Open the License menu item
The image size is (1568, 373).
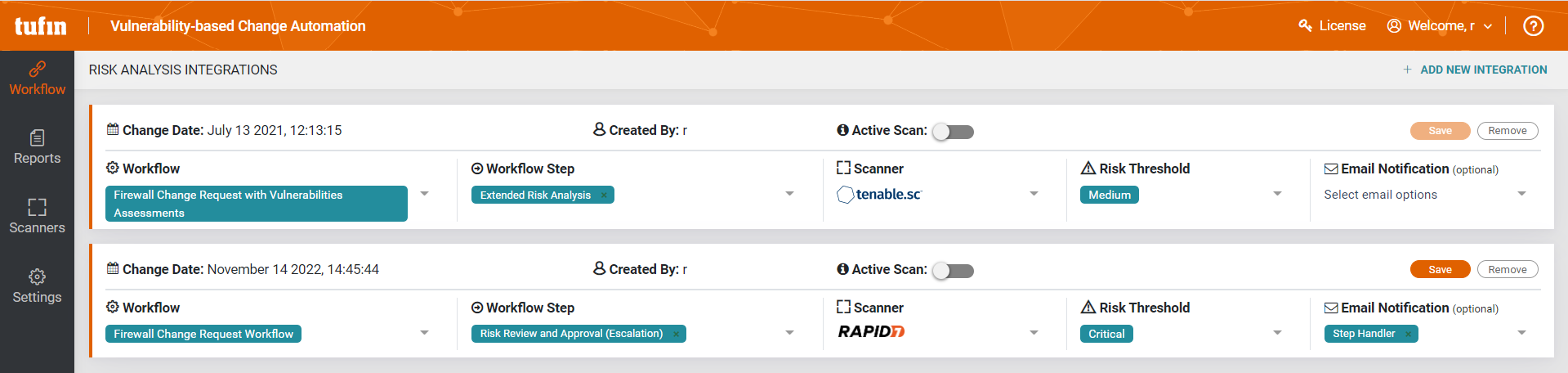pos(1333,26)
